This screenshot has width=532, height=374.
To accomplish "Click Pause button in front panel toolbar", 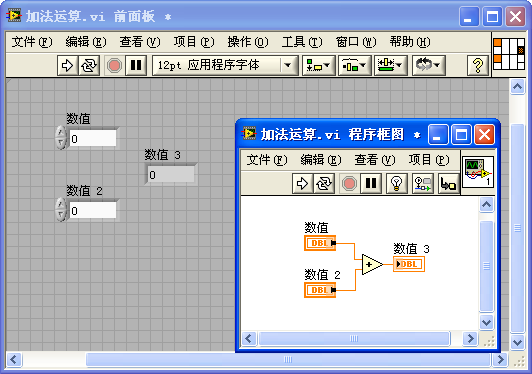I will pyautogui.click(x=136, y=65).
